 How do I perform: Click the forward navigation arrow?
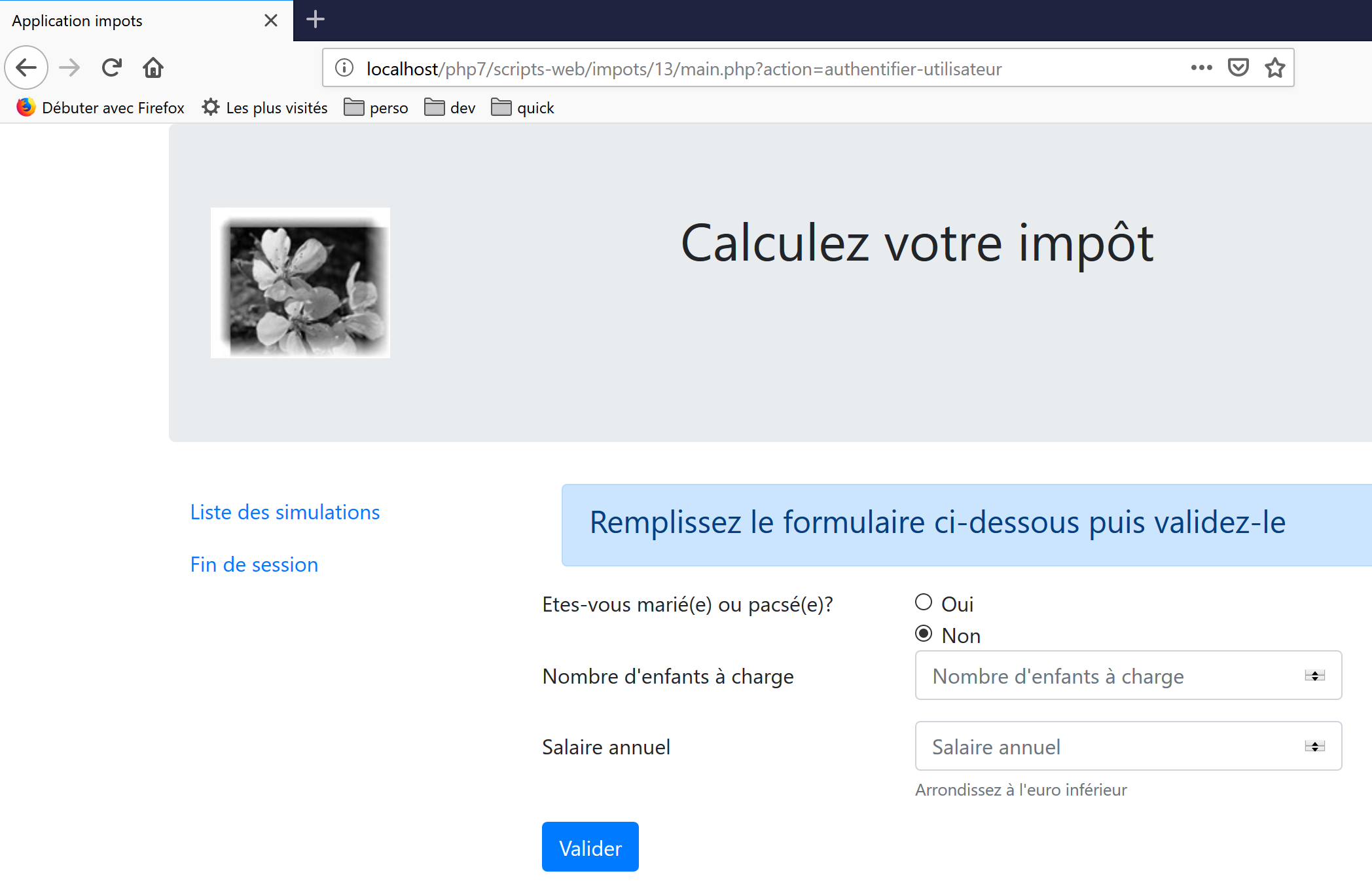pos(69,67)
